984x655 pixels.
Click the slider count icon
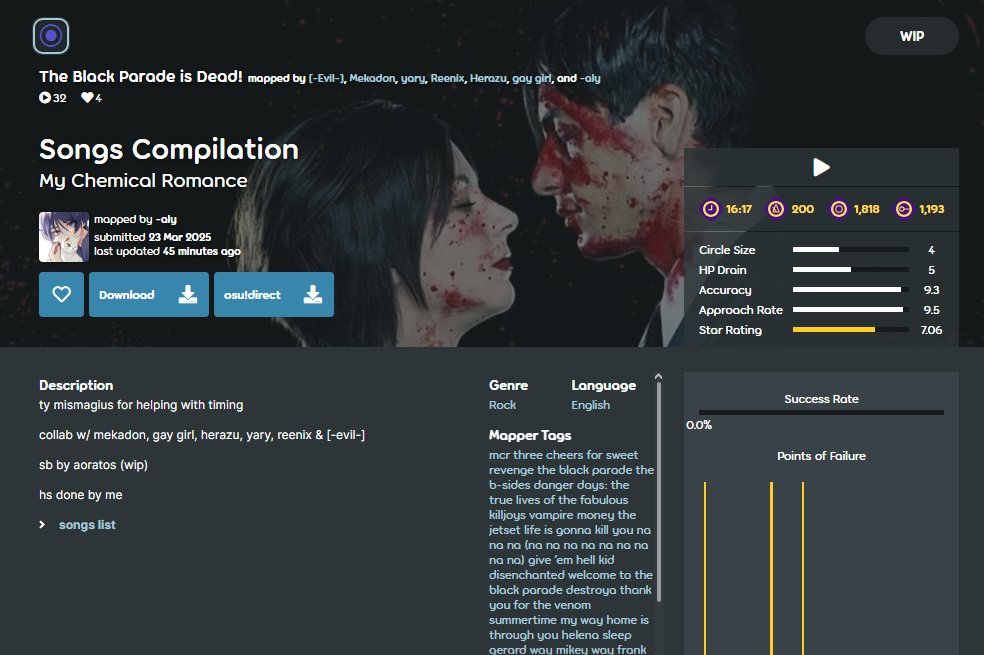[x=904, y=209]
